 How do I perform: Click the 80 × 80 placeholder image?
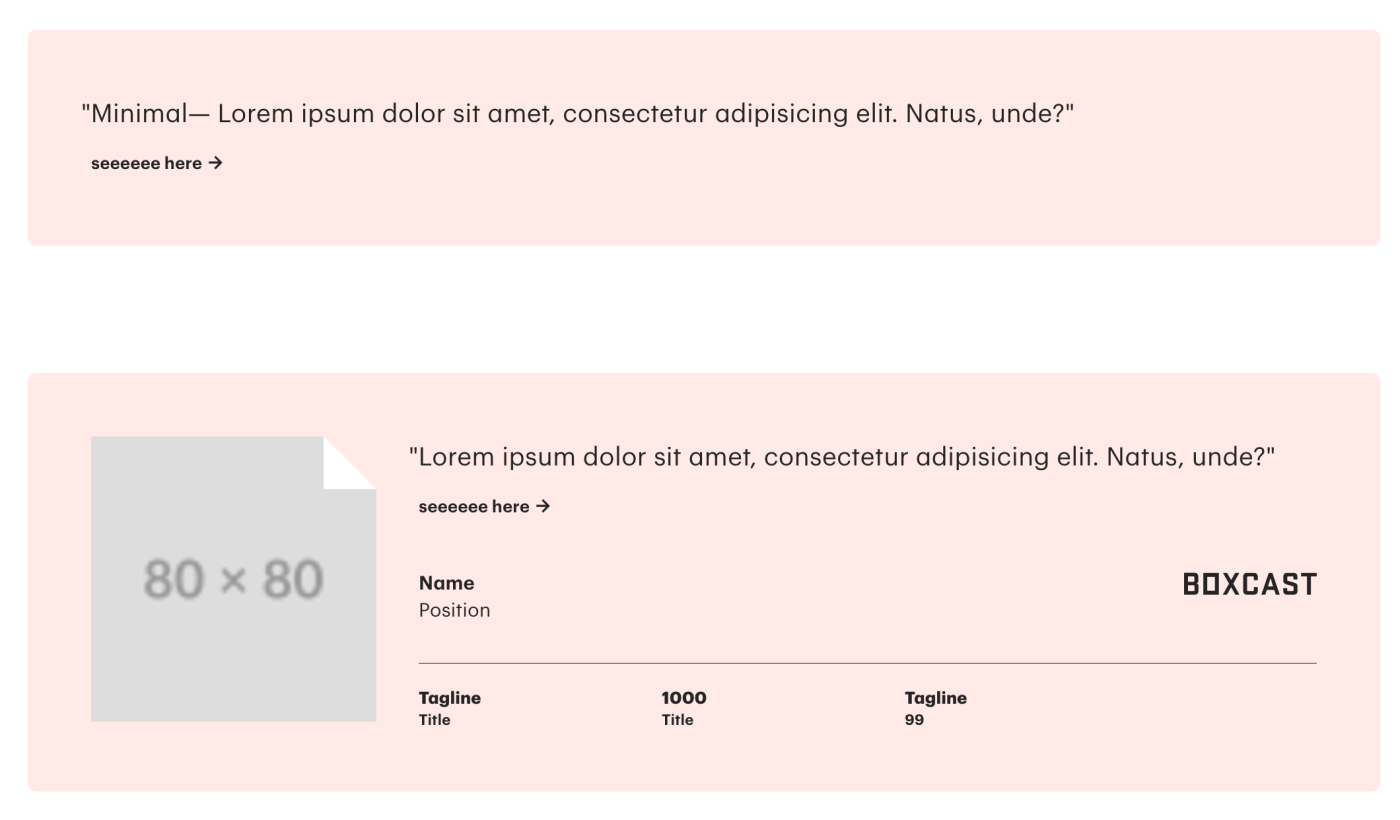point(233,579)
